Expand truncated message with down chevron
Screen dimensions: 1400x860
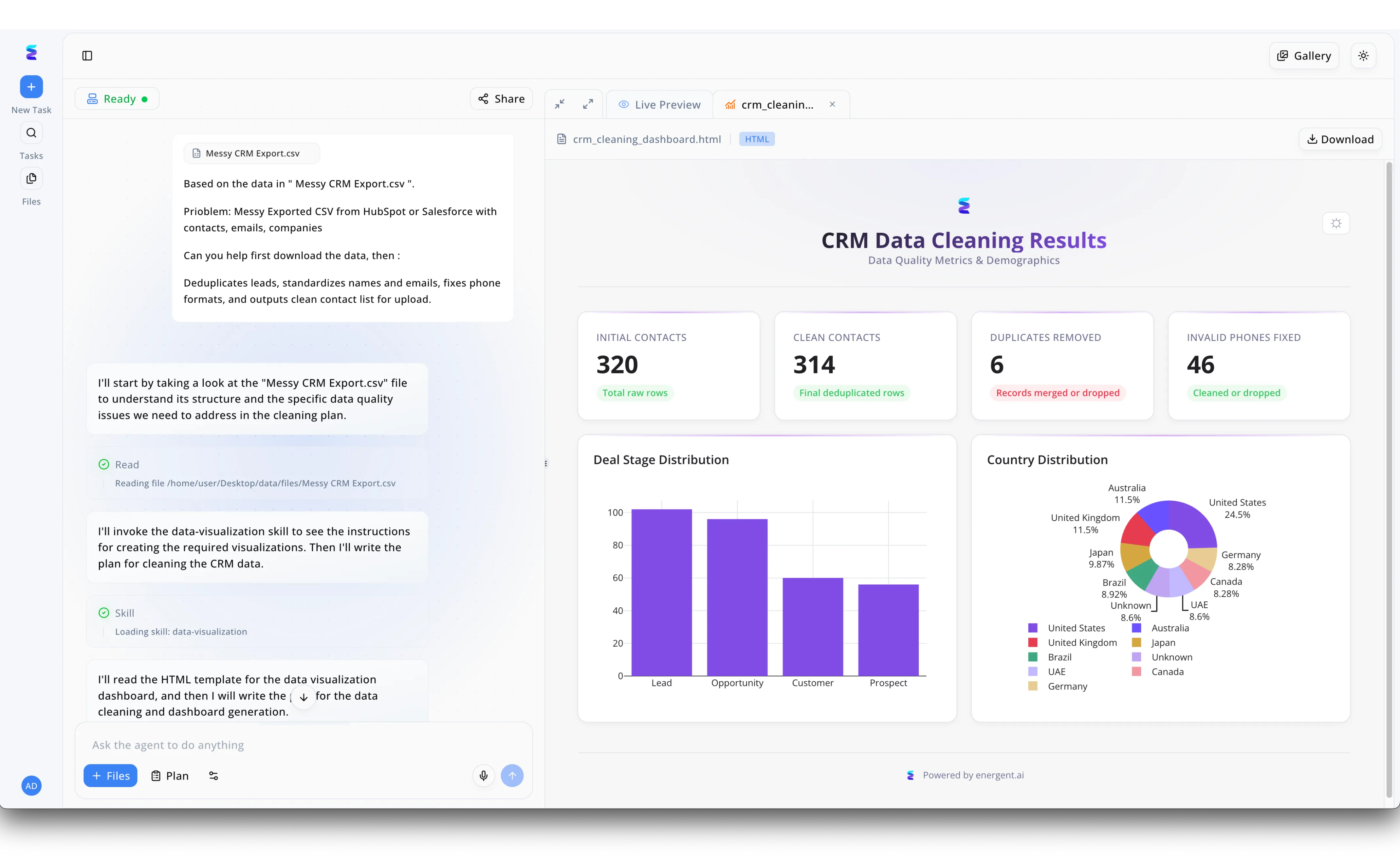pyautogui.click(x=303, y=697)
